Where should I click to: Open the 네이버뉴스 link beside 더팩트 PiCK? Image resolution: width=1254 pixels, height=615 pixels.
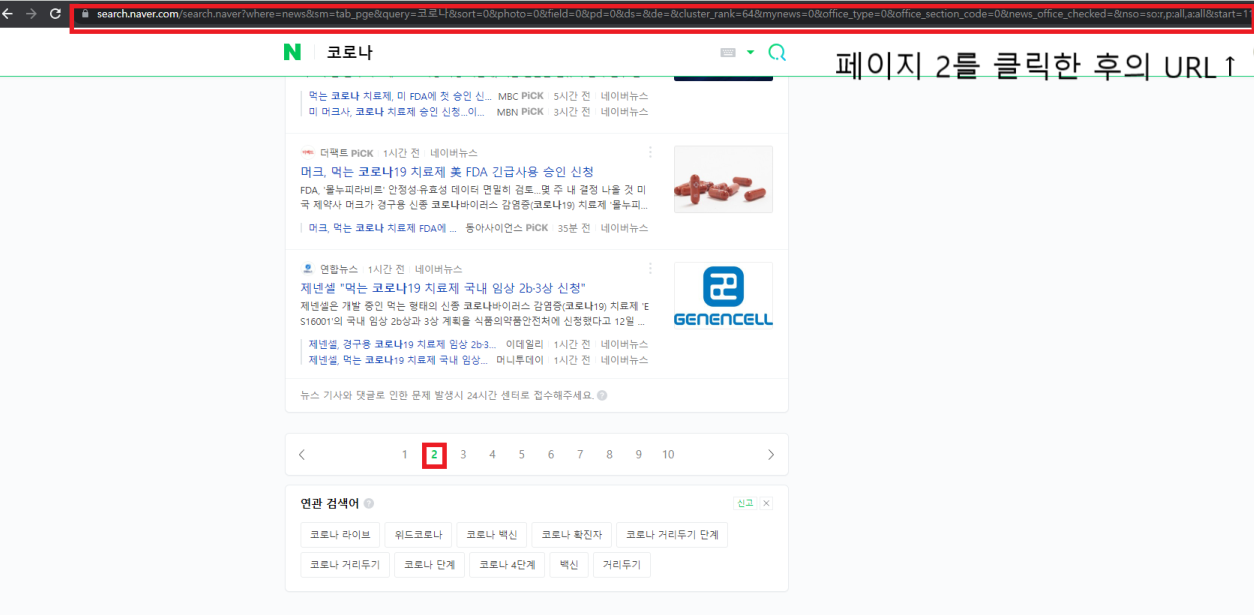click(454, 153)
